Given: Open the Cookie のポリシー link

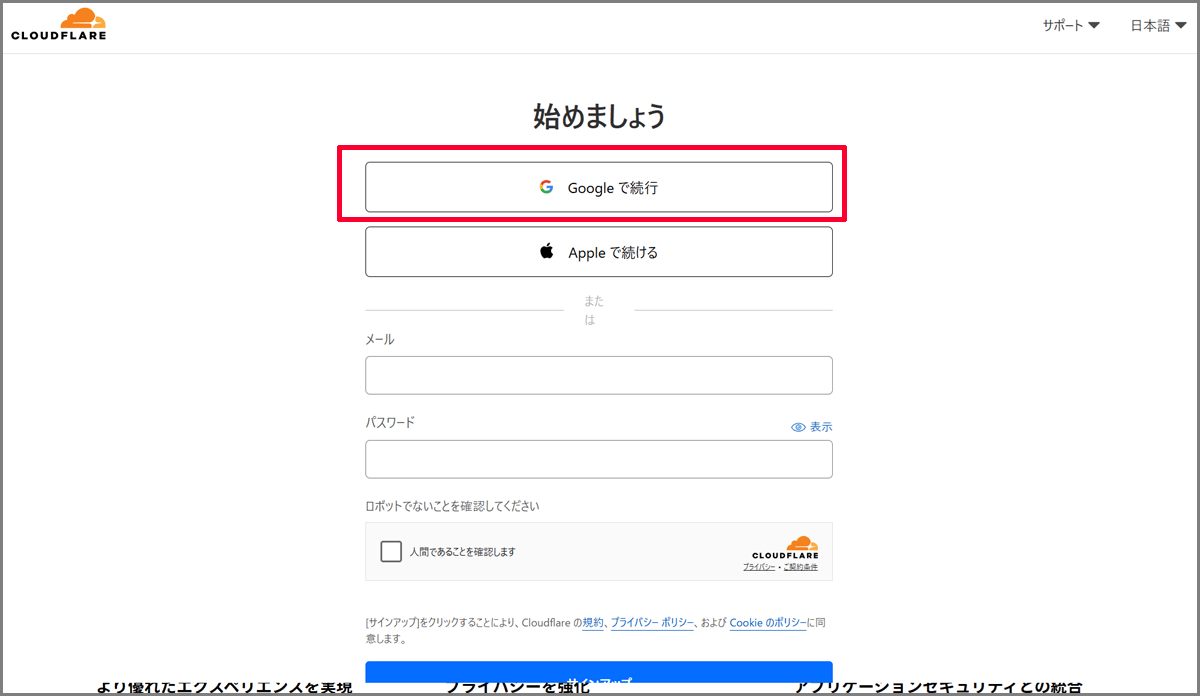Looking at the screenshot, I should coord(768,623).
